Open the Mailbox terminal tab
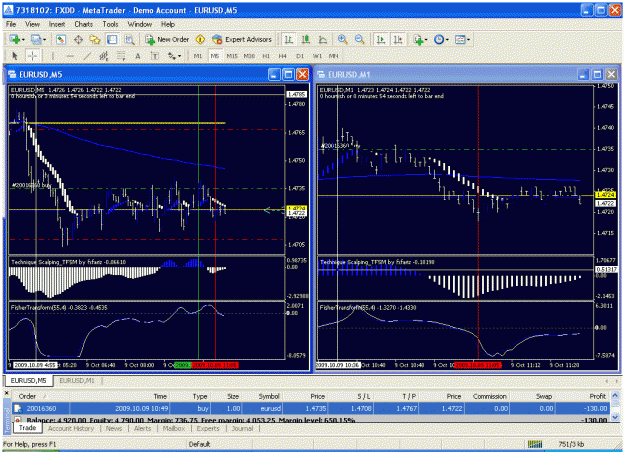 174,428
